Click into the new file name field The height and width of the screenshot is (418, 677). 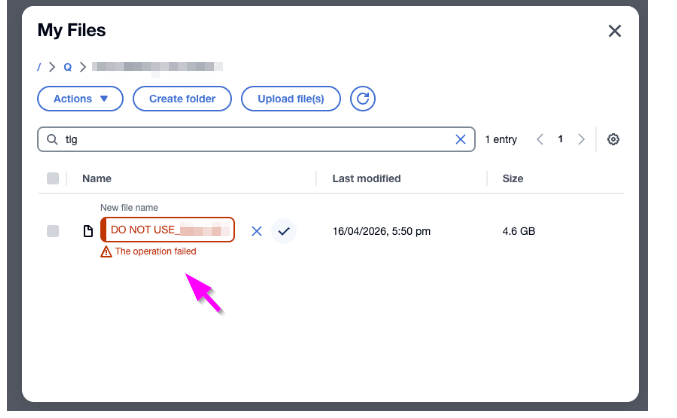170,230
